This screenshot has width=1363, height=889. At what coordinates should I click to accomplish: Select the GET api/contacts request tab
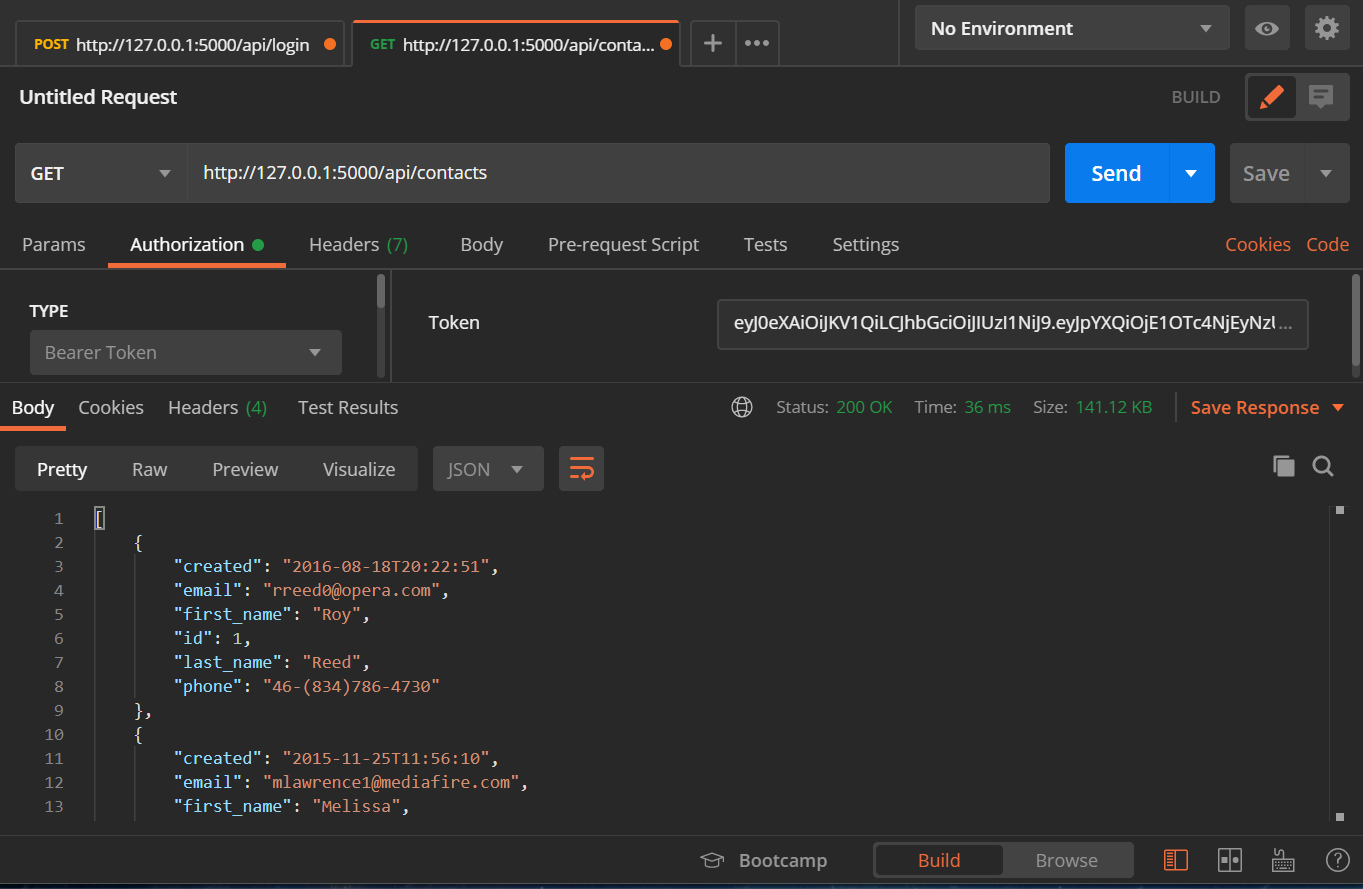516,44
